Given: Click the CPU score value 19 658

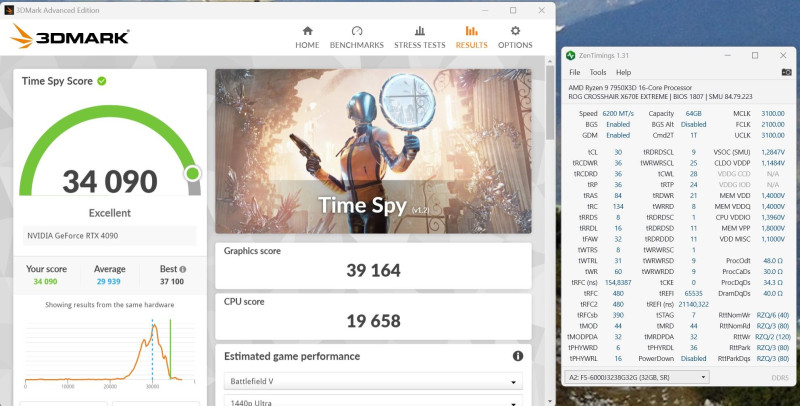Looking at the screenshot, I should point(373,321).
